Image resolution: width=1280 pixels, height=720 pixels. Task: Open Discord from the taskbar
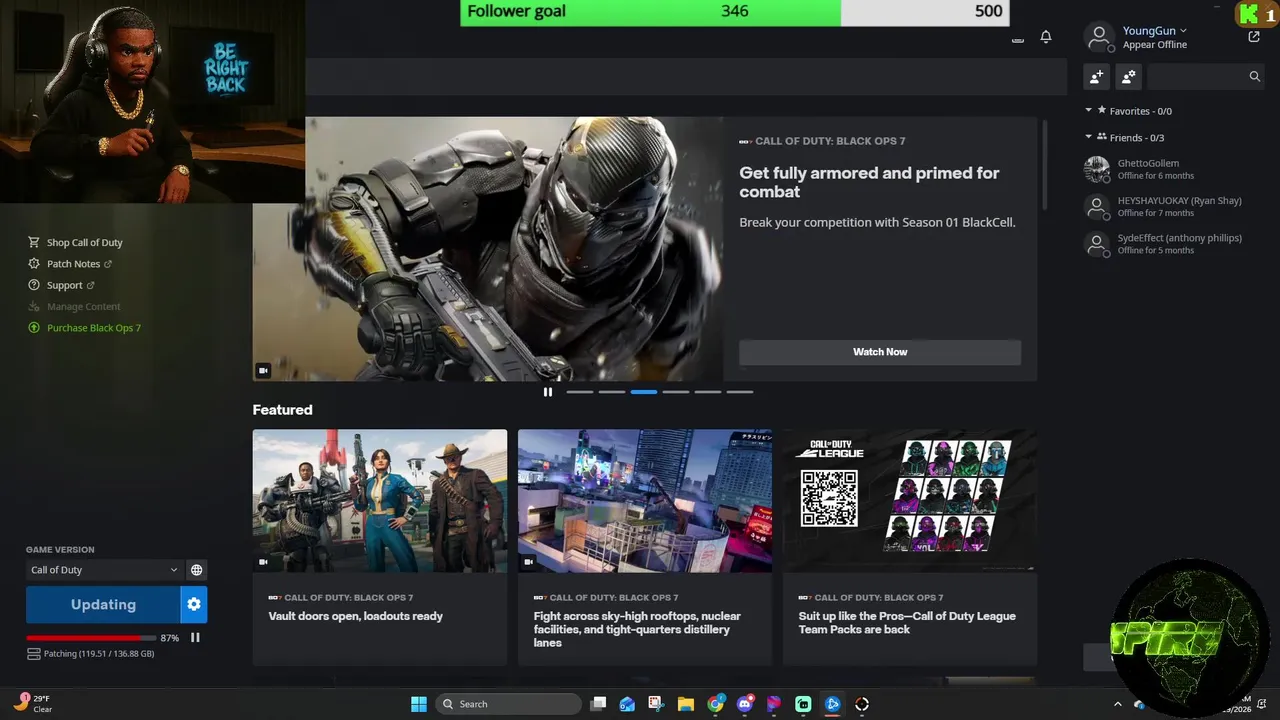pos(744,704)
